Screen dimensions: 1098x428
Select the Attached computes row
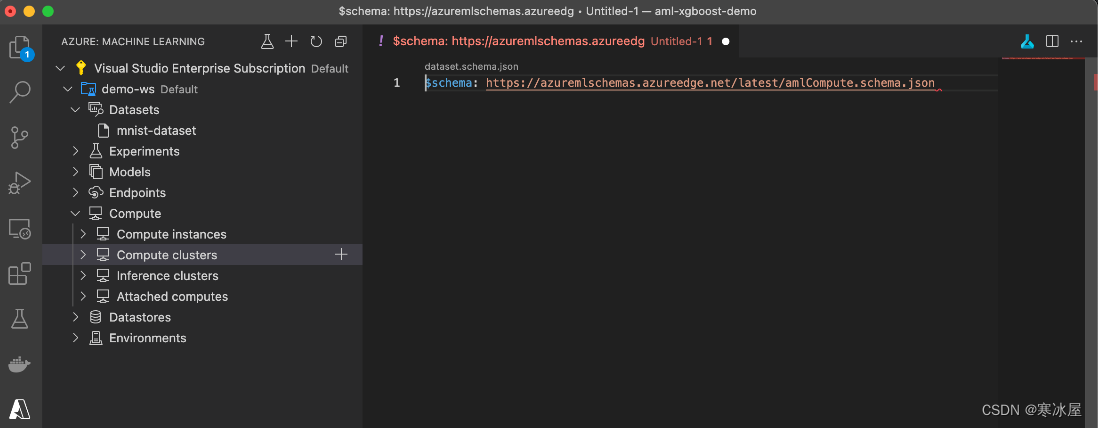coord(202,296)
